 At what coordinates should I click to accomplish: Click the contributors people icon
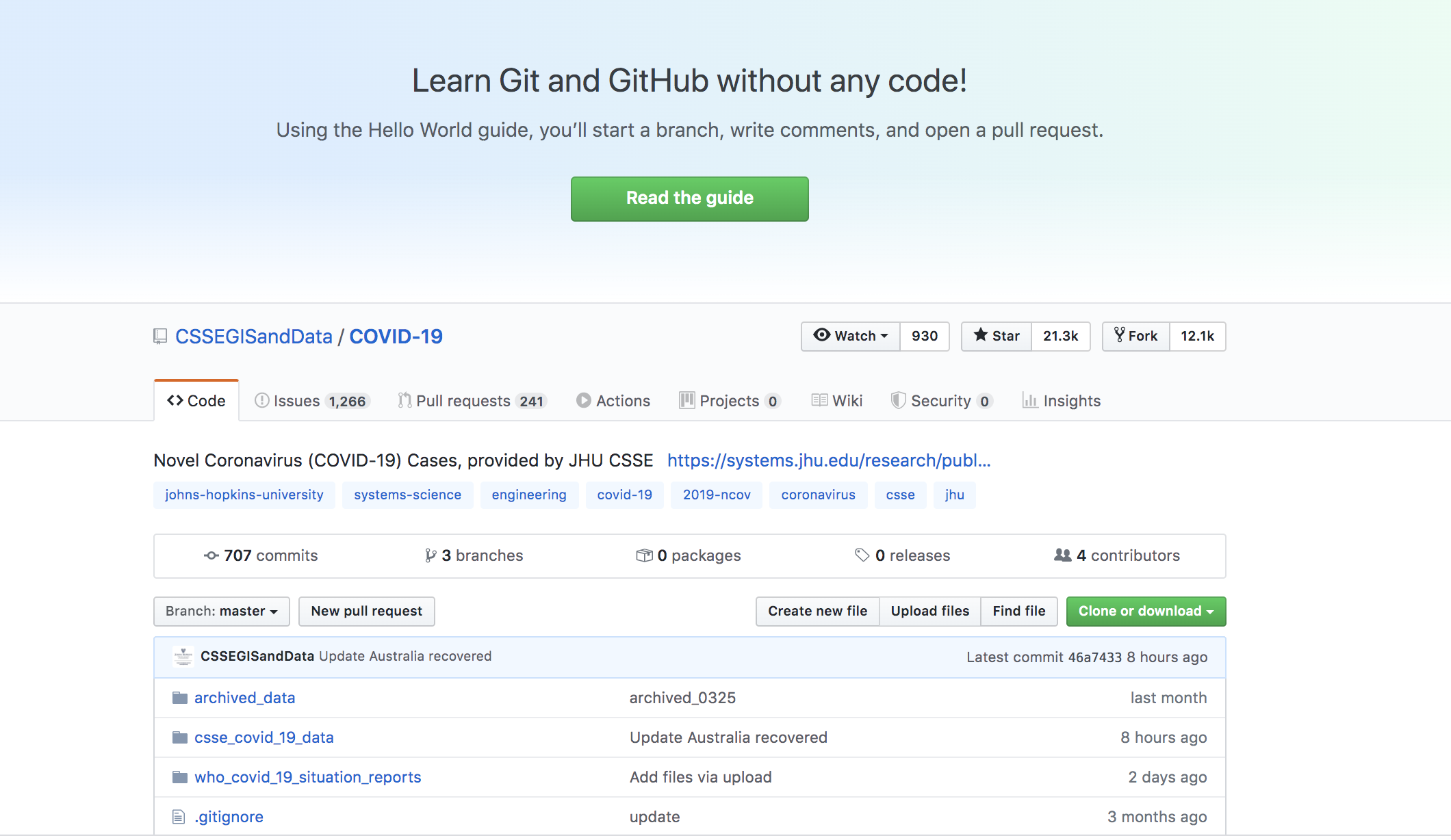1062,555
